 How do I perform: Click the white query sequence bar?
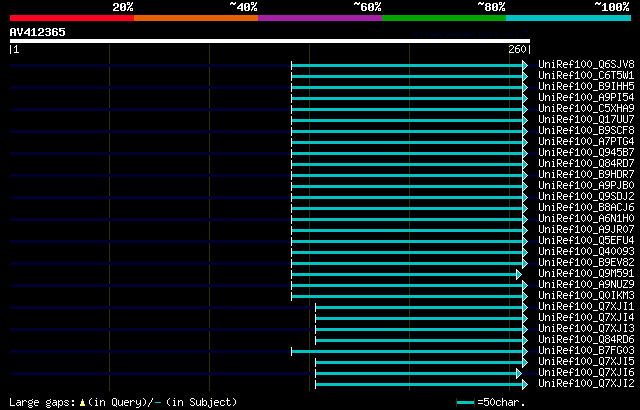pyautogui.click(x=270, y=41)
